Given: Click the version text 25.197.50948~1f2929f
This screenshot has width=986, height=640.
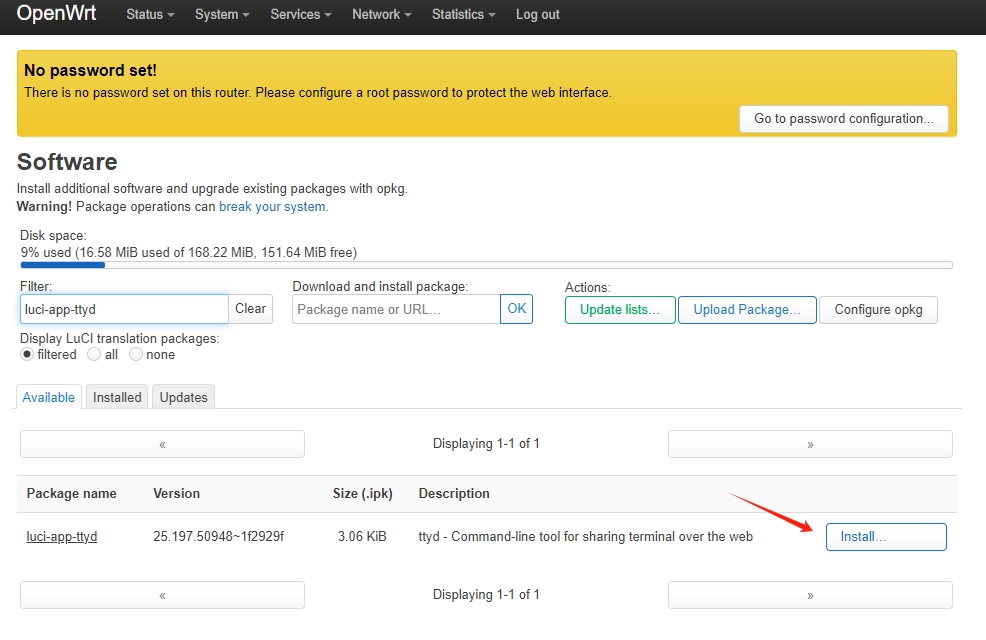Looking at the screenshot, I should (218, 537).
